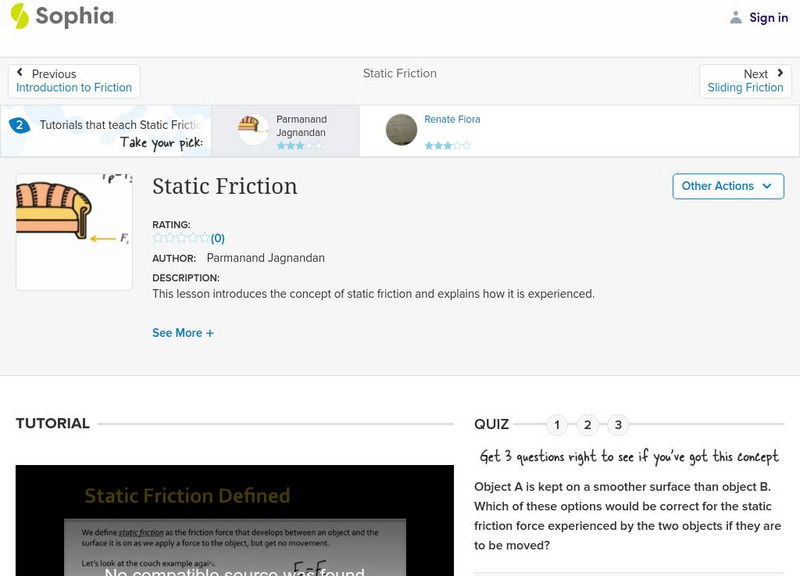Viewport: 800px width, 576px height.
Task: Click the Previous arrow chevron icon
Action: [21, 71]
